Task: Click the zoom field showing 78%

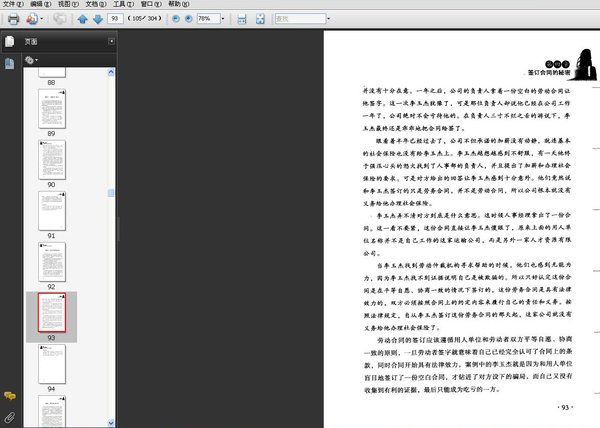Action: 209,18
